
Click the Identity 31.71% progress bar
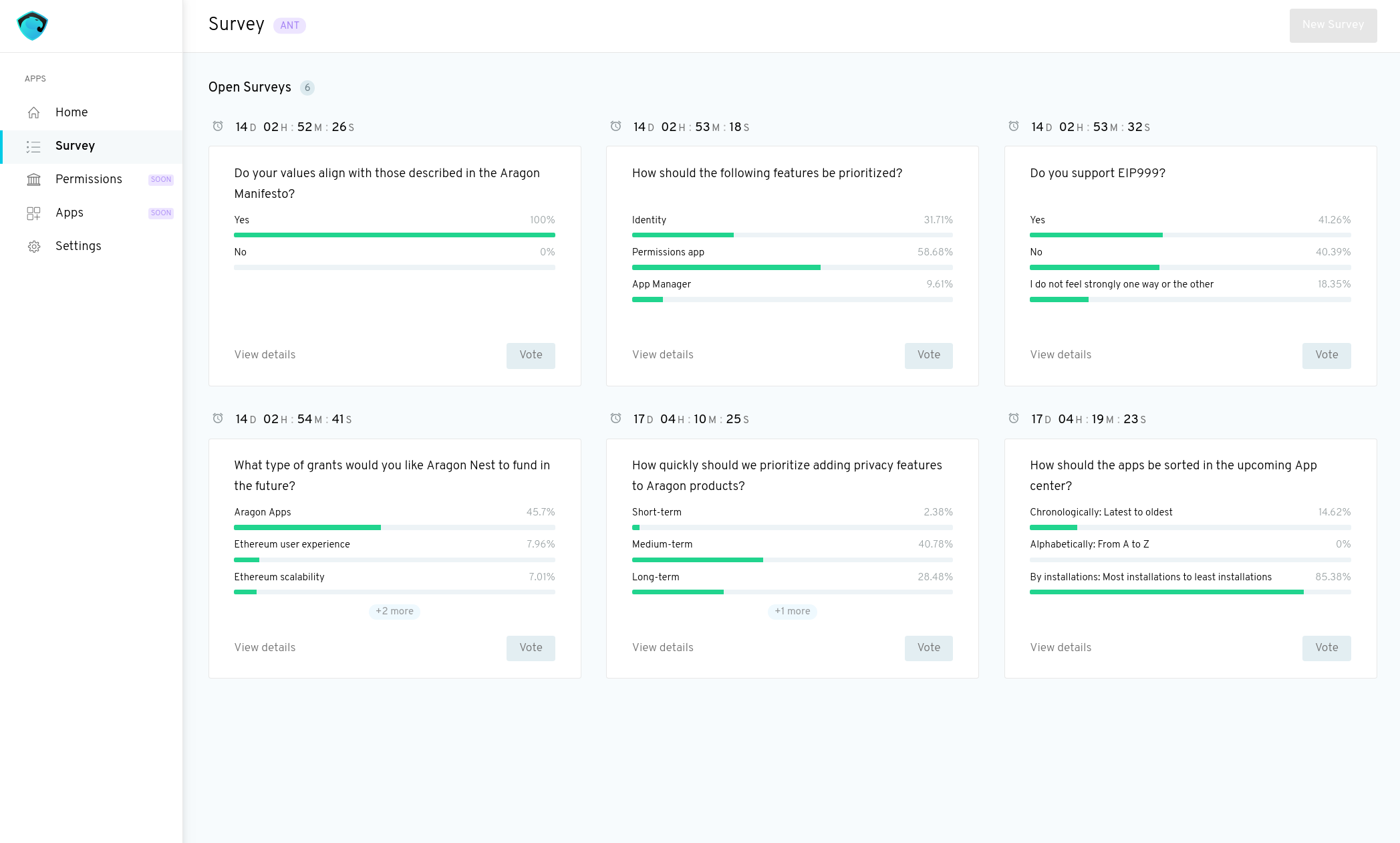tap(793, 235)
